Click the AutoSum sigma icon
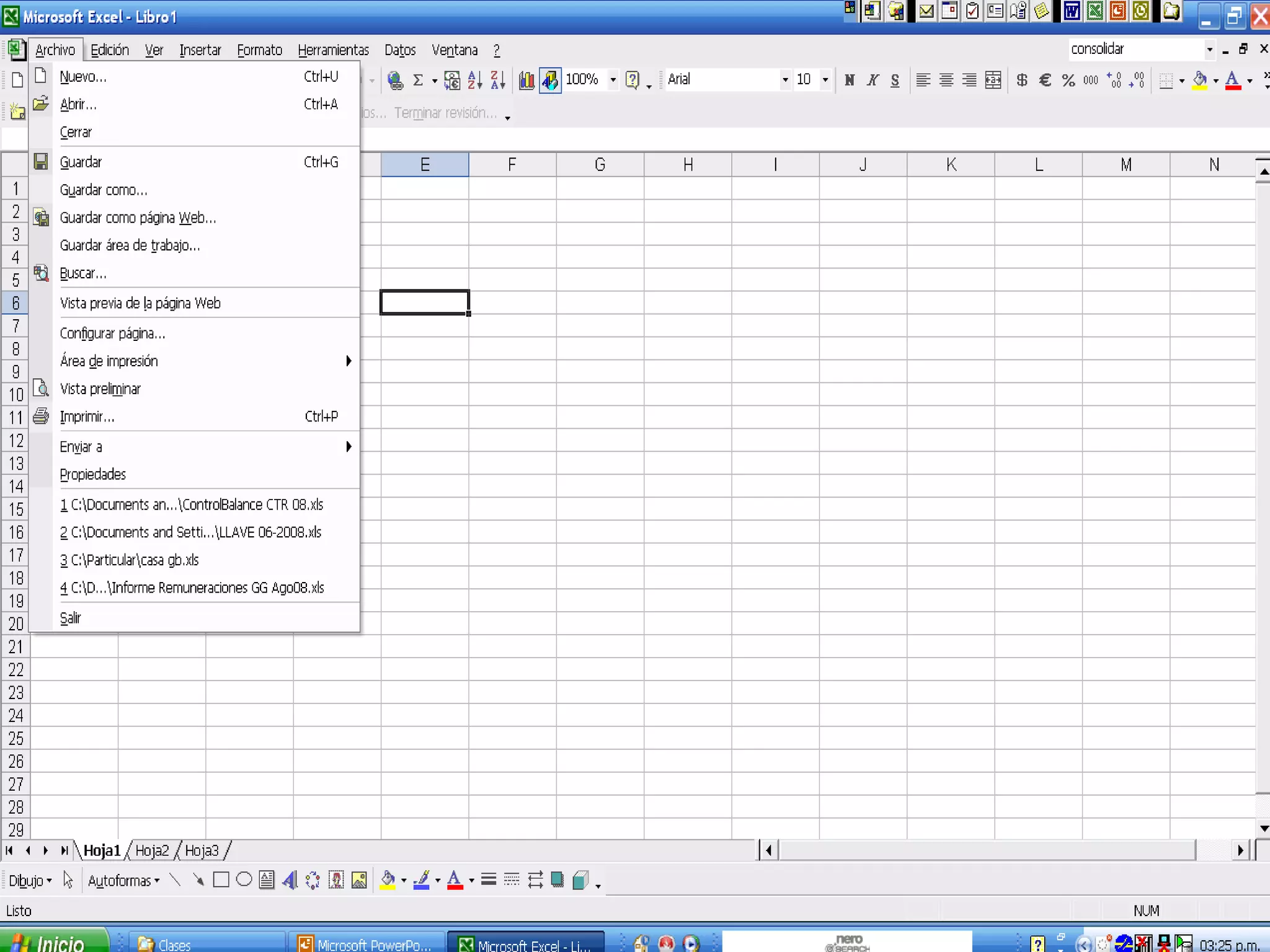The width and height of the screenshot is (1270, 952). point(418,80)
